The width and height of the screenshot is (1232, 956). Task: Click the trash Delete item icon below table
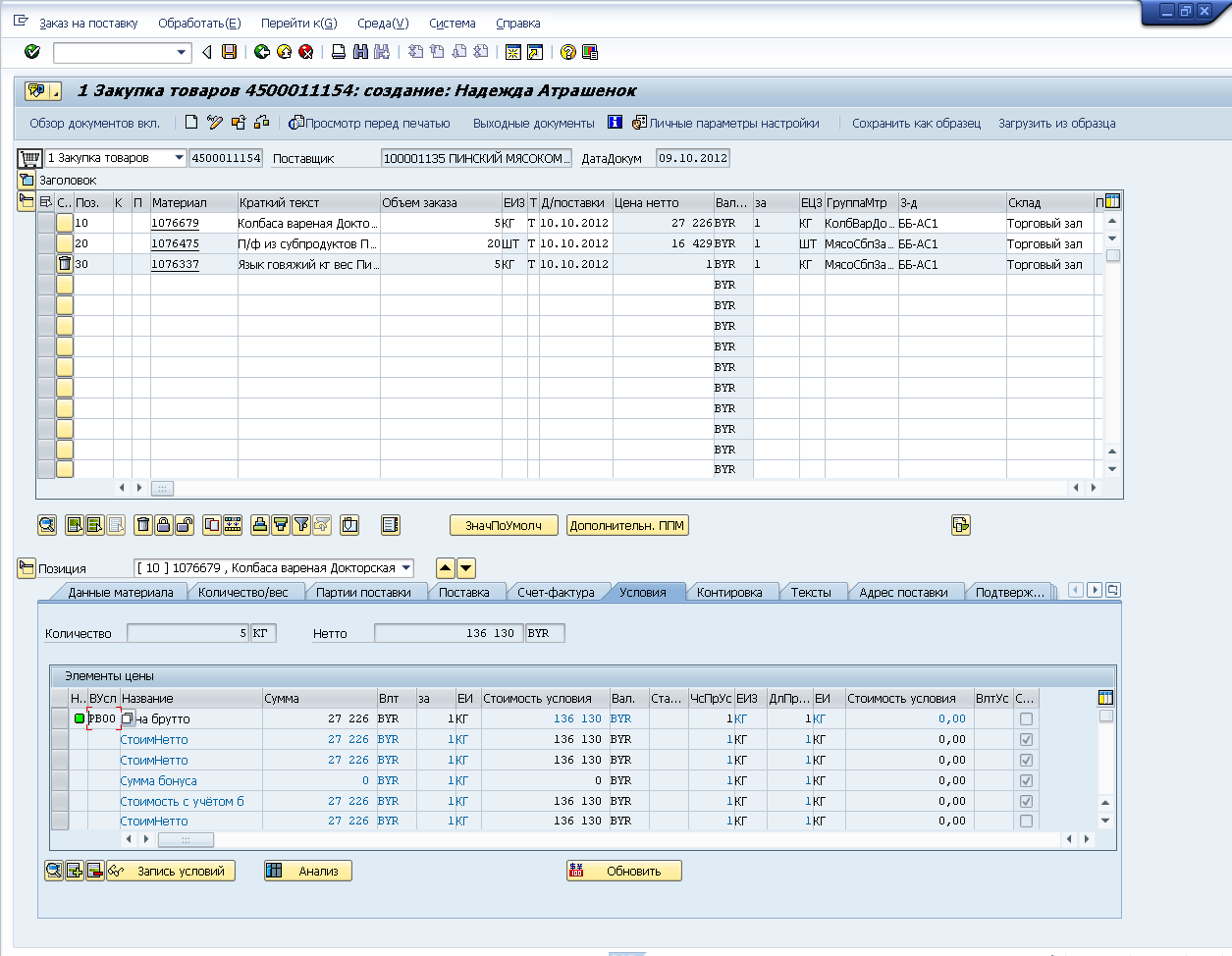click(143, 525)
